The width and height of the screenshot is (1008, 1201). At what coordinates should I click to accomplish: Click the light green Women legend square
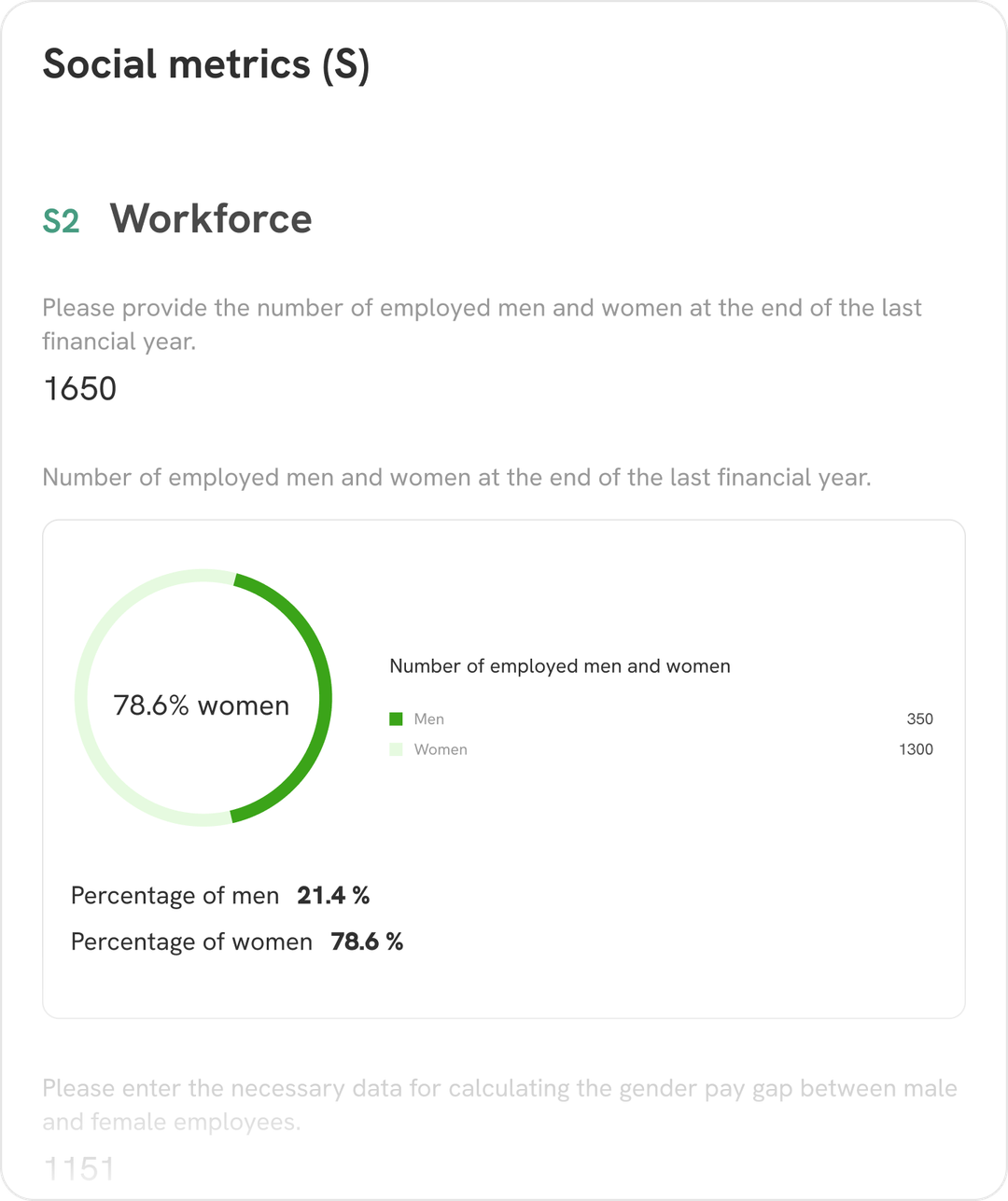pyautogui.click(x=396, y=749)
